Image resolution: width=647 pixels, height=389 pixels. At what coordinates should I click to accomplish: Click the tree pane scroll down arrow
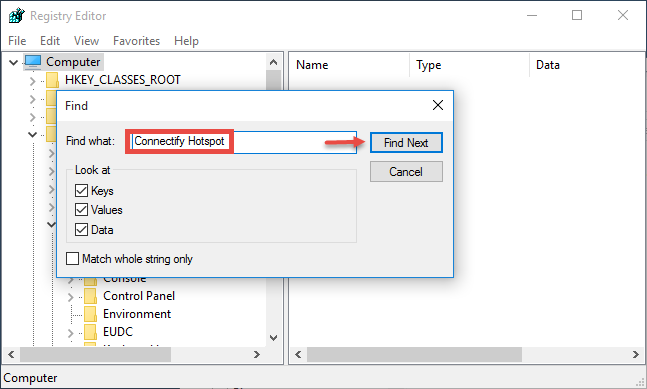click(x=273, y=337)
